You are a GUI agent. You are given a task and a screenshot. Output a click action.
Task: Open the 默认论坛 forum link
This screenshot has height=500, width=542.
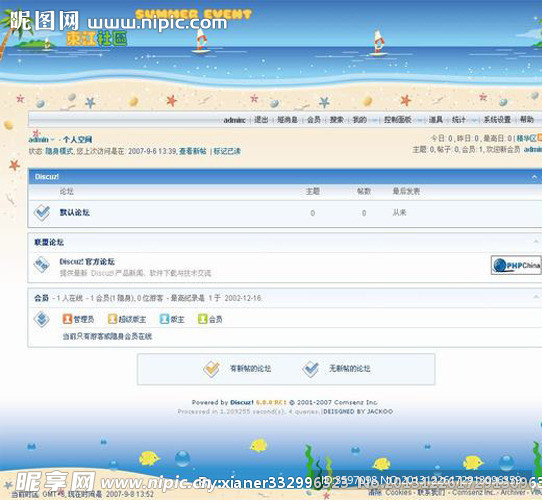75,212
